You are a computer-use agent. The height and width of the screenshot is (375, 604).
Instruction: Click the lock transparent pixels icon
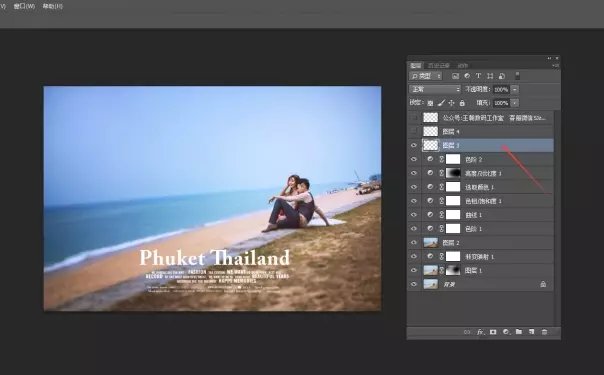(x=430, y=103)
